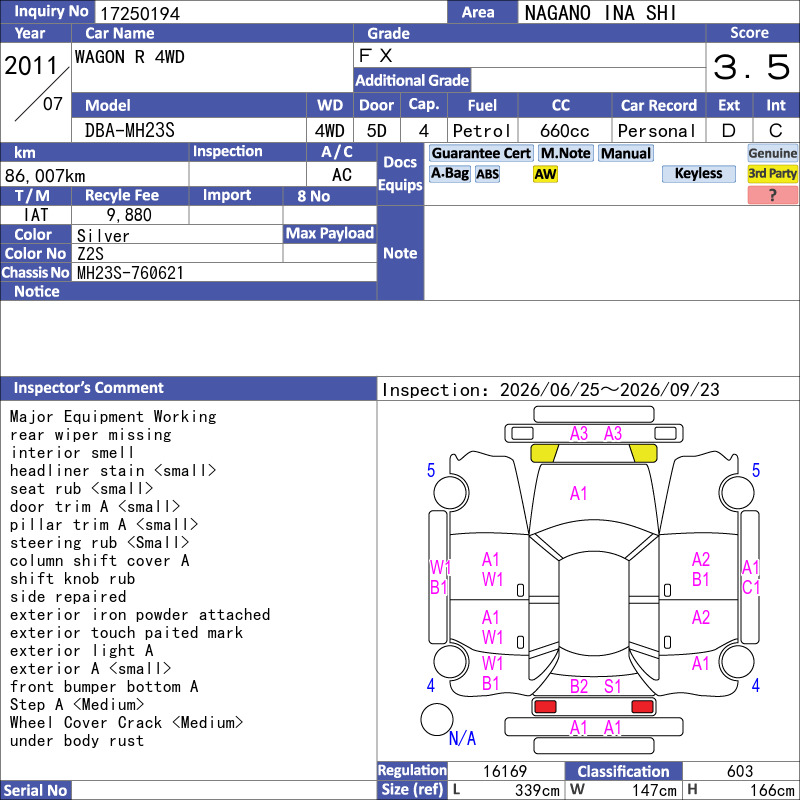Screen dimensions: 800x800
Task: Click the Max Payload label
Action: [x=330, y=233]
